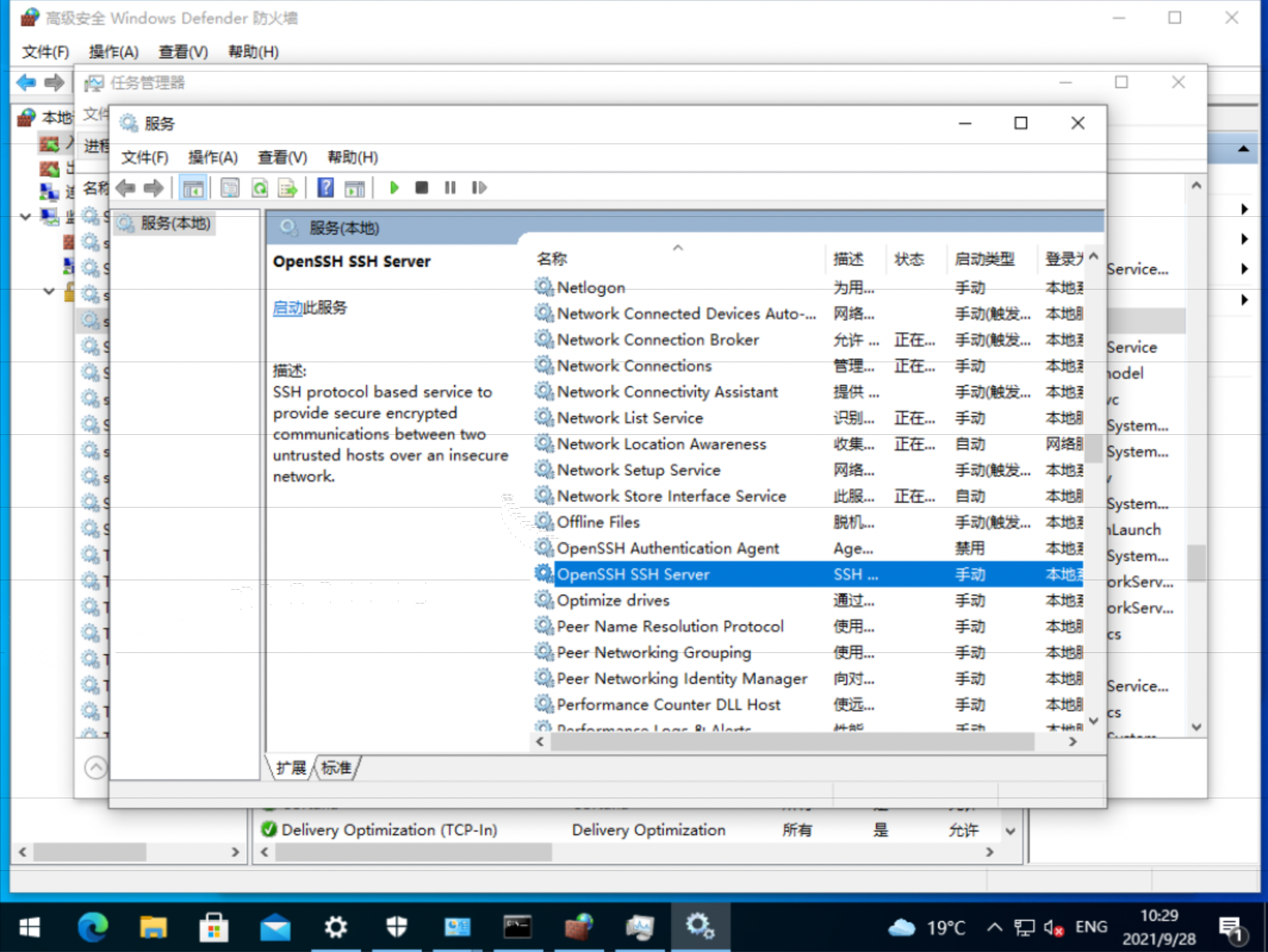
Task: Select the OpenSSH Authentication Agent service
Action: click(667, 548)
